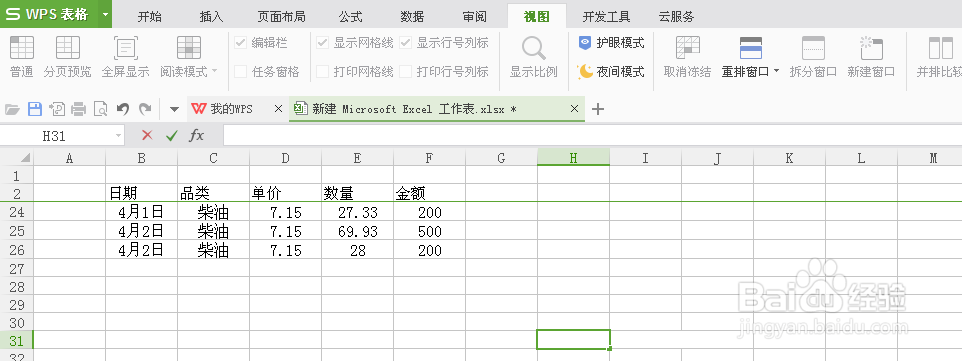The width and height of the screenshot is (962, 361).
Task: Split the window with 拆分窗口
Action: coord(813,56)
